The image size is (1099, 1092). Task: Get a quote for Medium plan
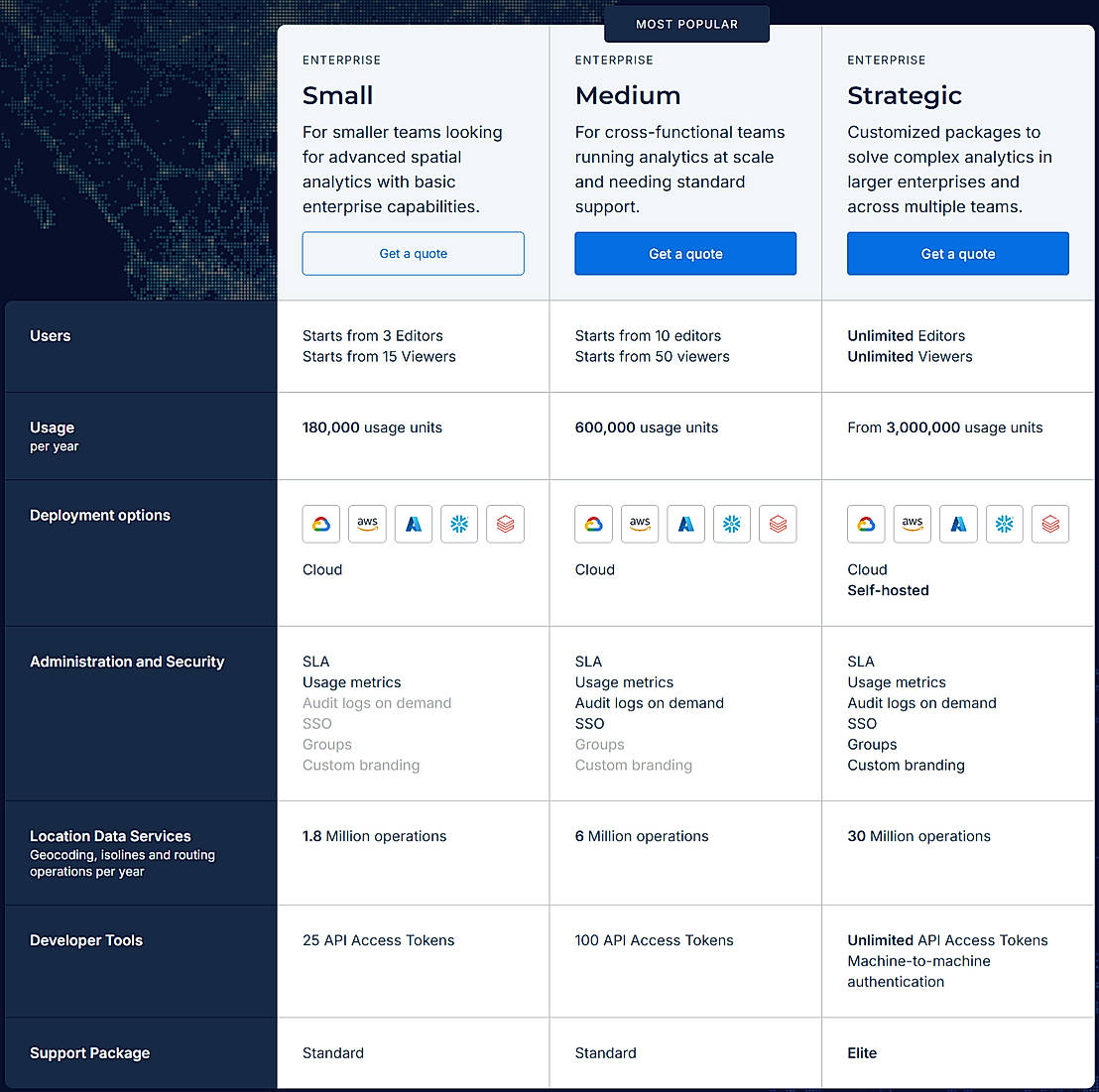coord(685,254)
